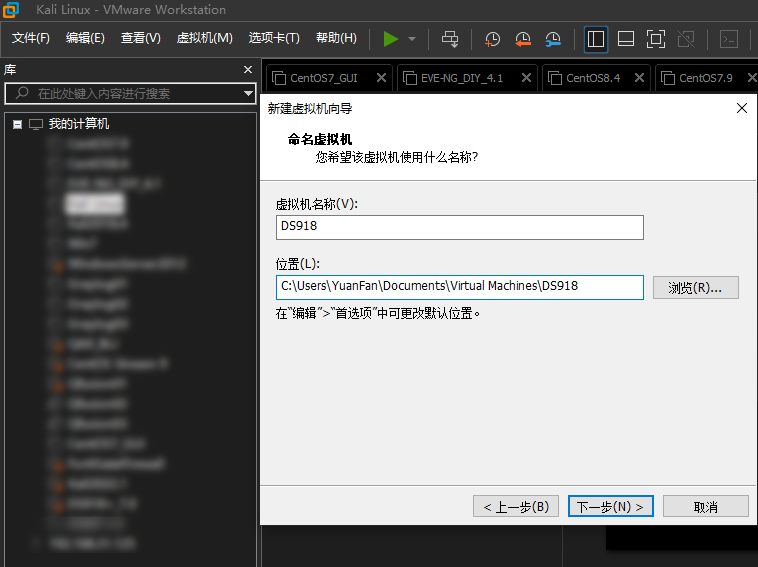Image resolution: width=758 pixels, height=567 pixels.
Task: Click the 位置 path input field
Action: click(460, 287)
